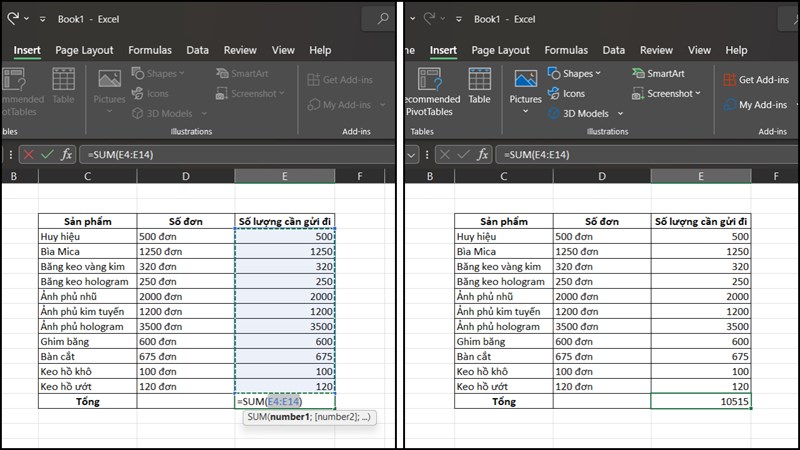
Task: Select column D header in left window
Action: coord(186,176)
